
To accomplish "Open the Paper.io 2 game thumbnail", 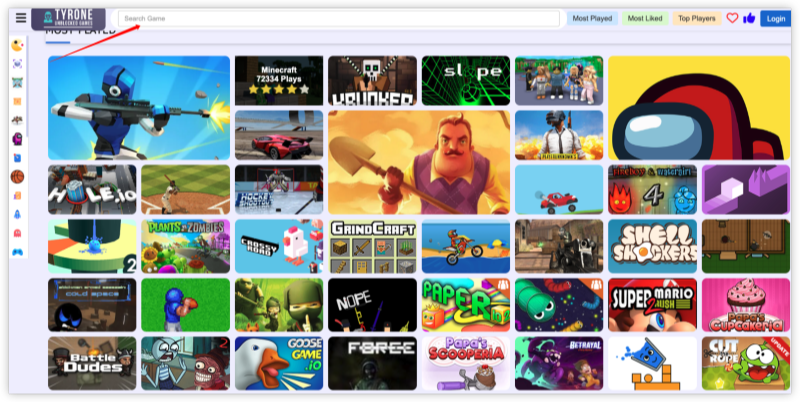I will point(466,305).
